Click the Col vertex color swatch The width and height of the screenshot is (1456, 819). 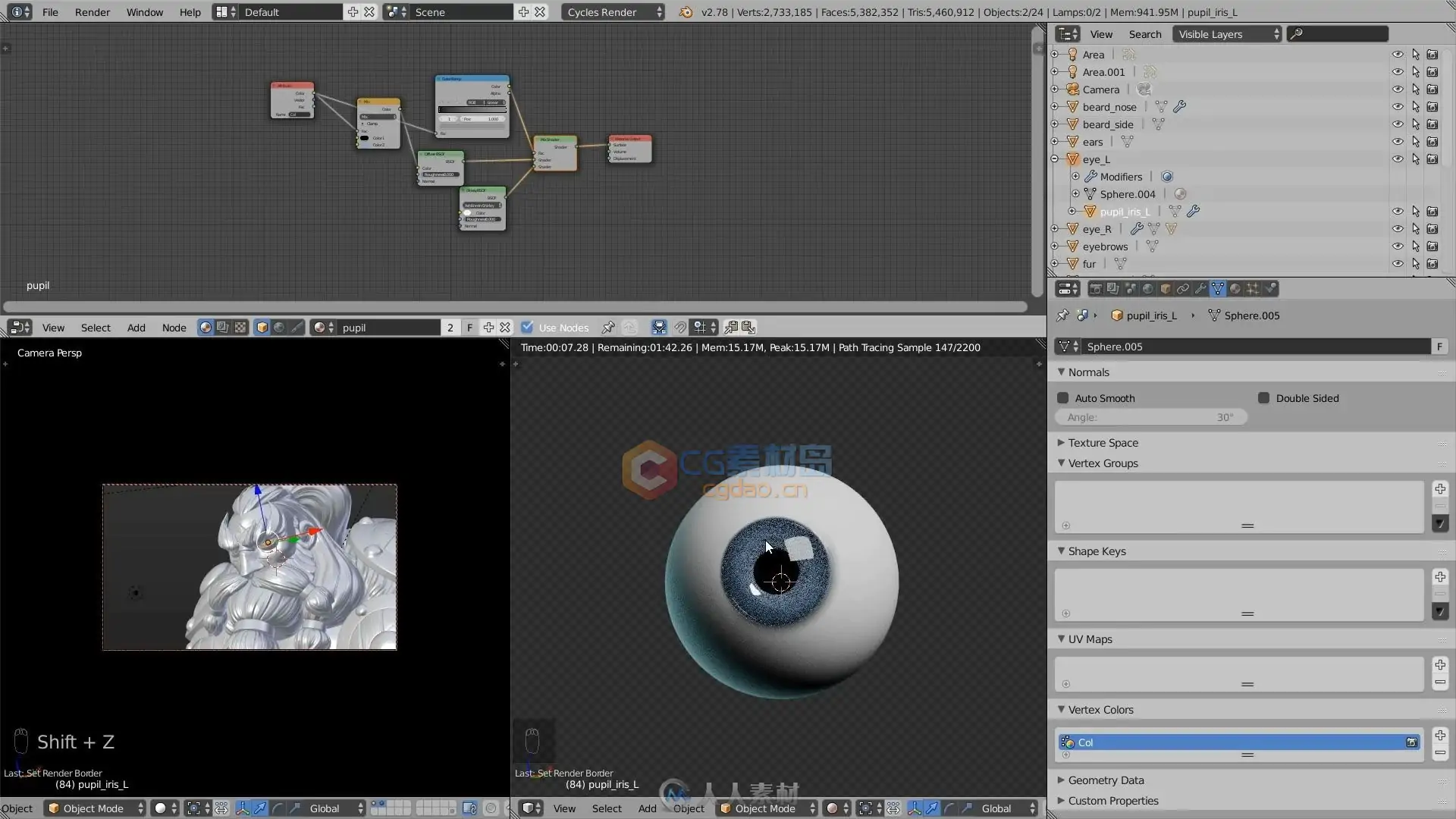pos(1069,742)
